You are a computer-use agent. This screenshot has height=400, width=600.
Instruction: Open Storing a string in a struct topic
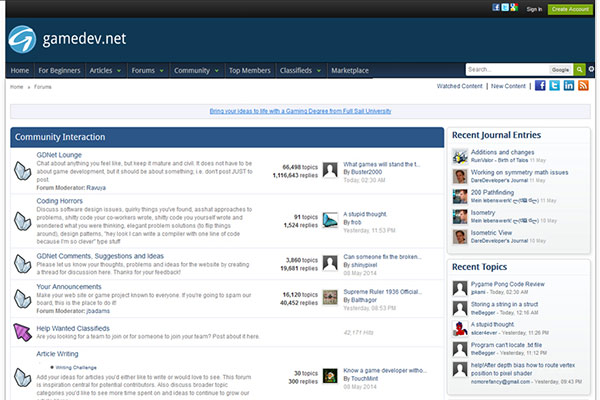point(504,304)
